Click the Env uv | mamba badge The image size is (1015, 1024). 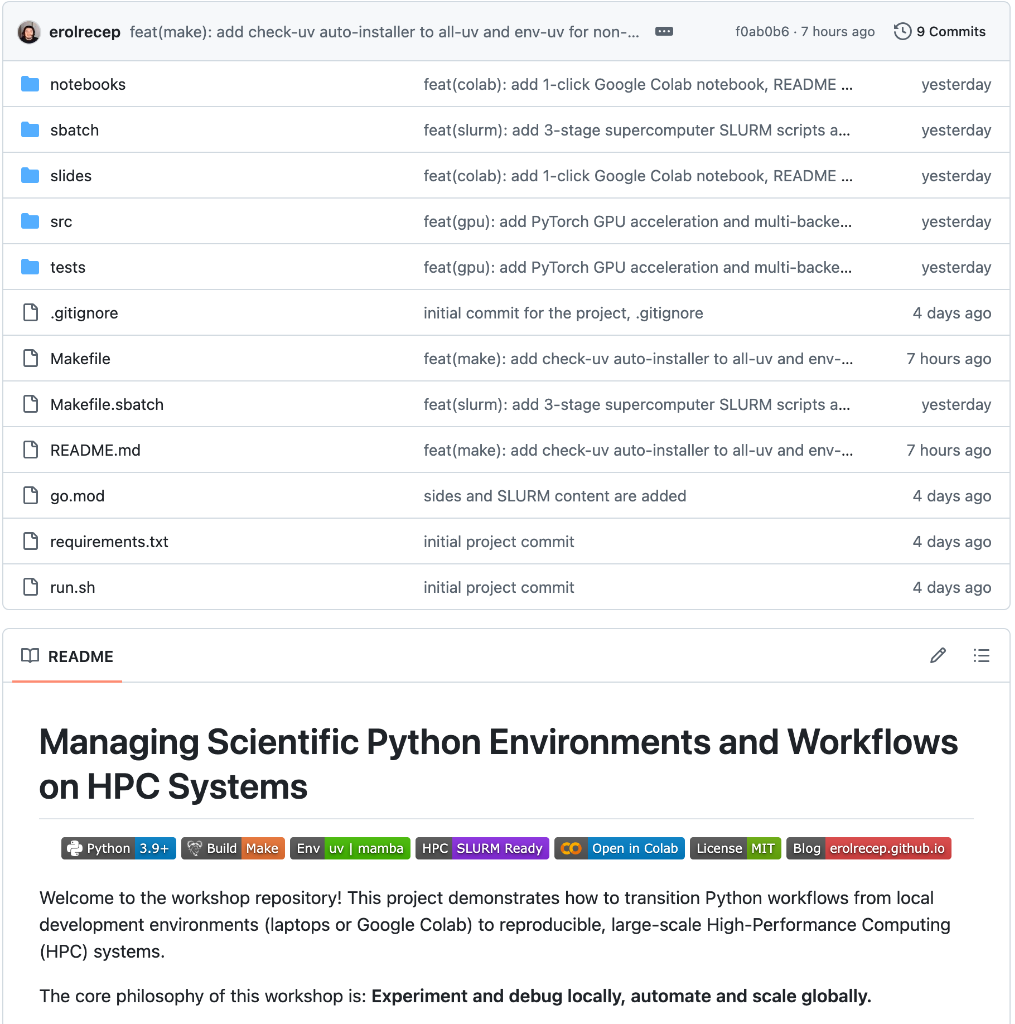tap(350, 848)
